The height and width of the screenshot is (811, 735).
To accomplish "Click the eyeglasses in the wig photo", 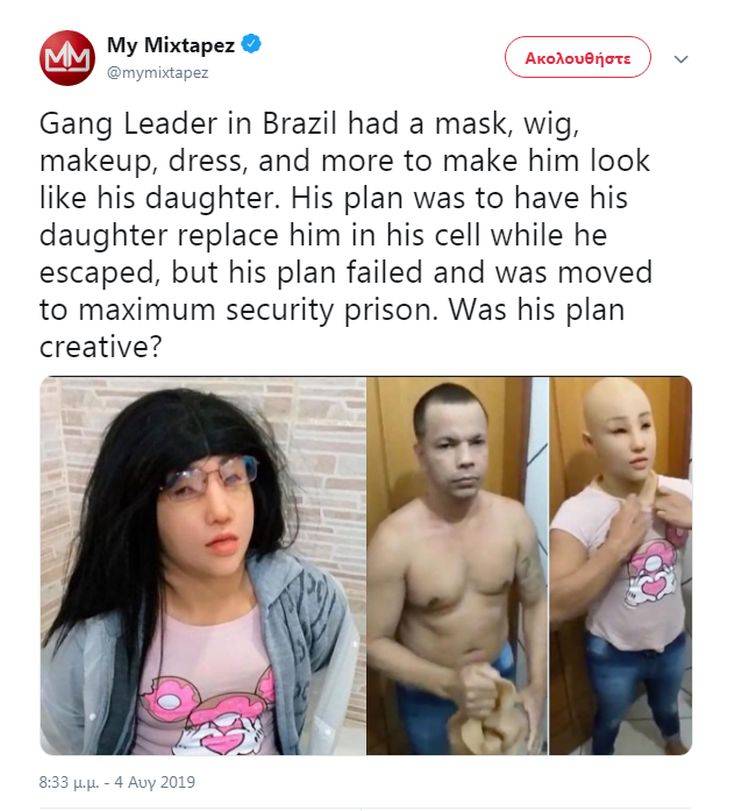I will click(210, 478).
